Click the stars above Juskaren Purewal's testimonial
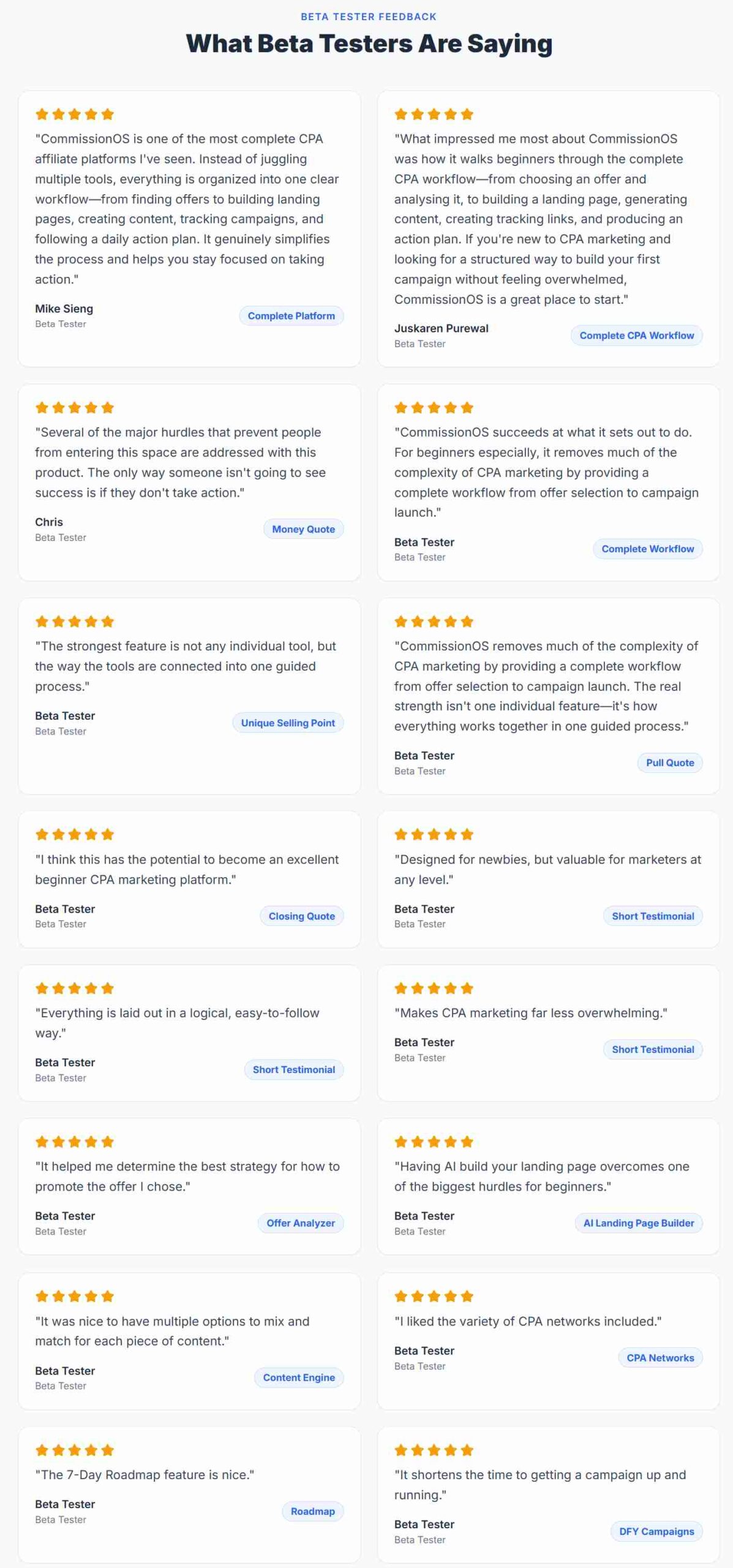733x1568 pixels. (x=434, y=114)
